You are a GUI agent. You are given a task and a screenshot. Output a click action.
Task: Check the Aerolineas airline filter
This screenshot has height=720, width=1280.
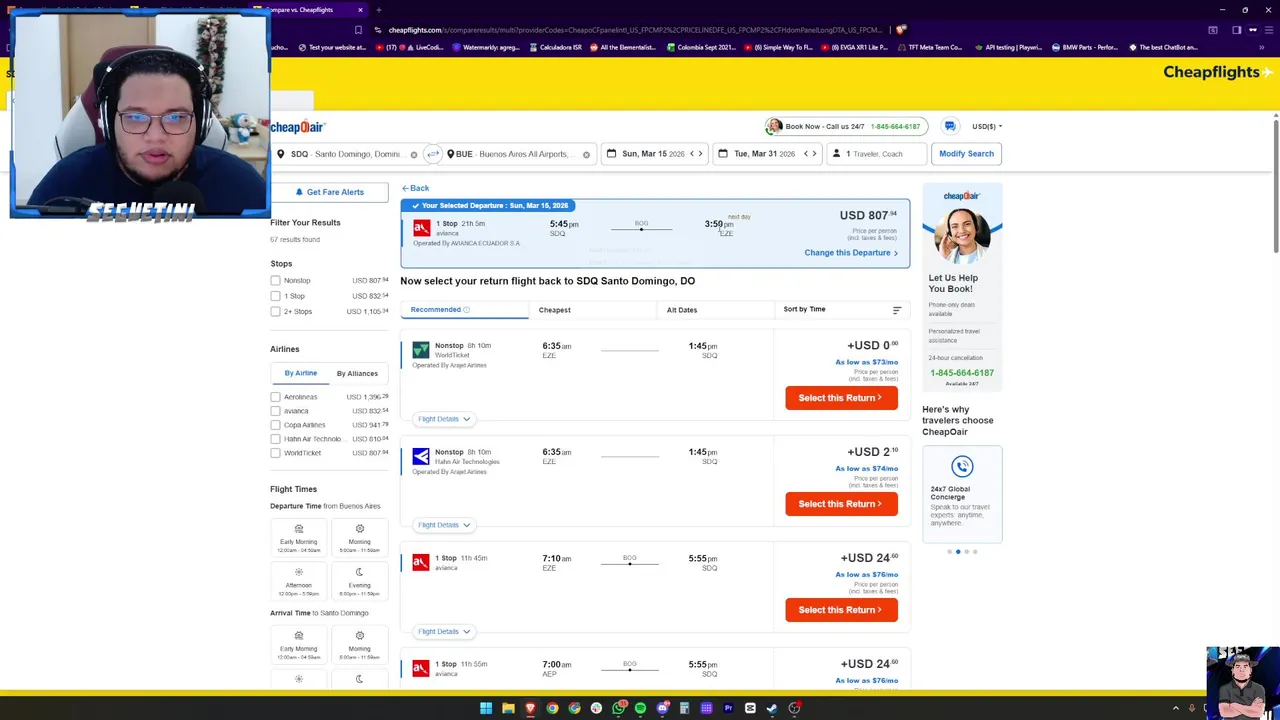pos(275,397)
